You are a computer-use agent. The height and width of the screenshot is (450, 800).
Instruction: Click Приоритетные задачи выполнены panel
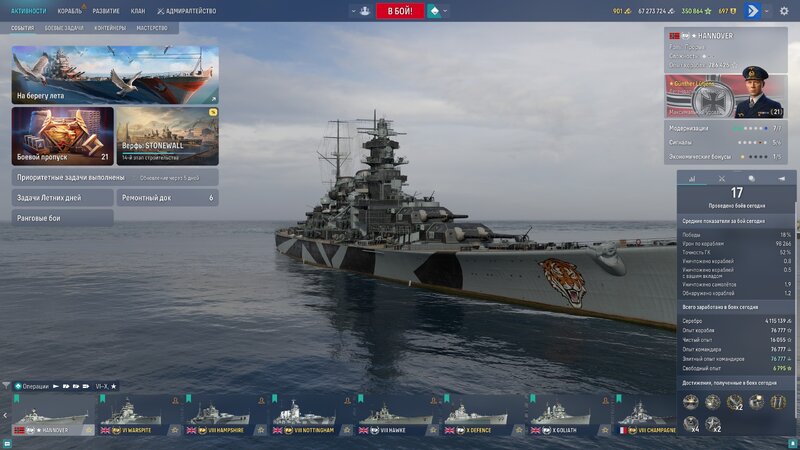[115, 178]
